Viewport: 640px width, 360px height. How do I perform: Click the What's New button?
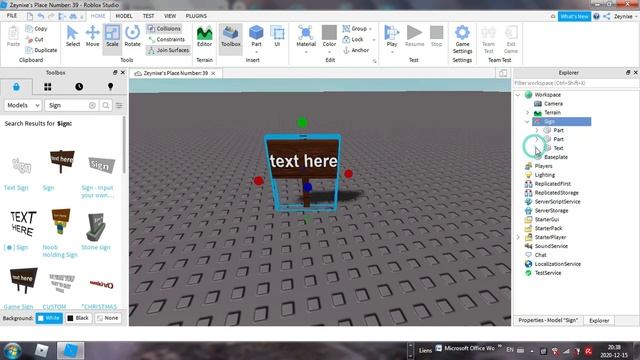[574, 16]
